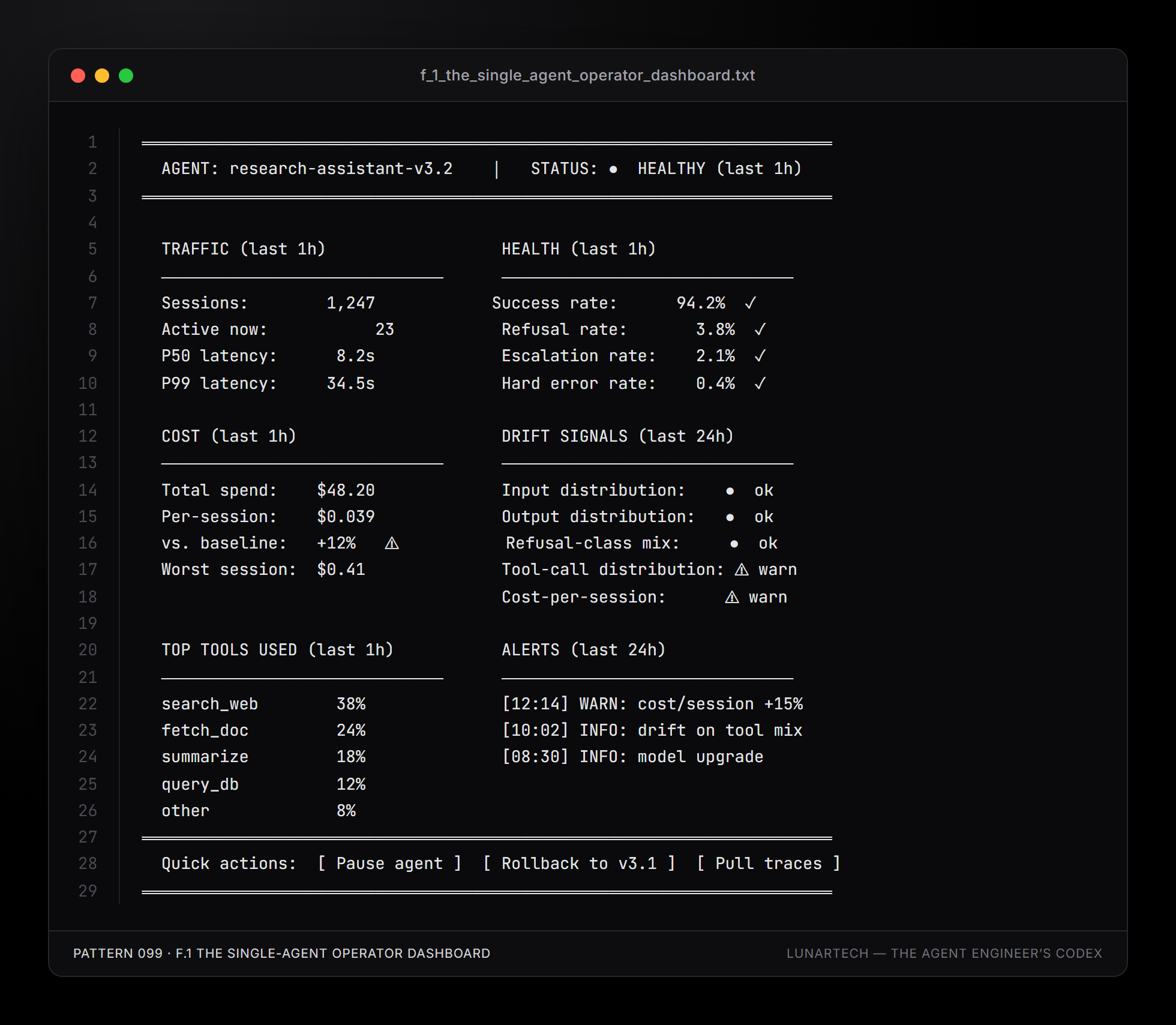Click the HEALTHY status indicator dot
This screenshot has height=1025, width=1176.
click(x=613, y=169)
